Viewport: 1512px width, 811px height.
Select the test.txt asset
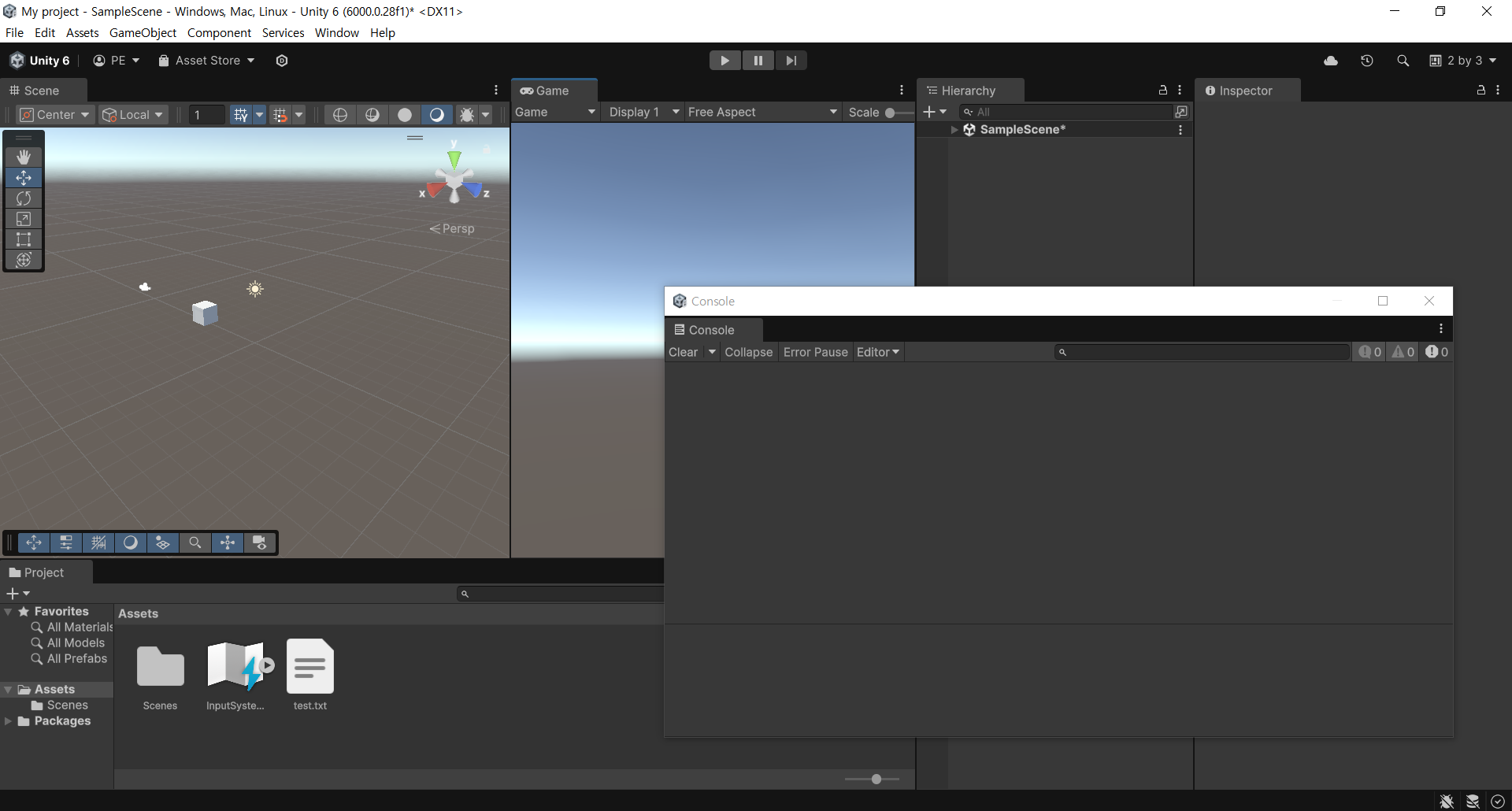310,675
